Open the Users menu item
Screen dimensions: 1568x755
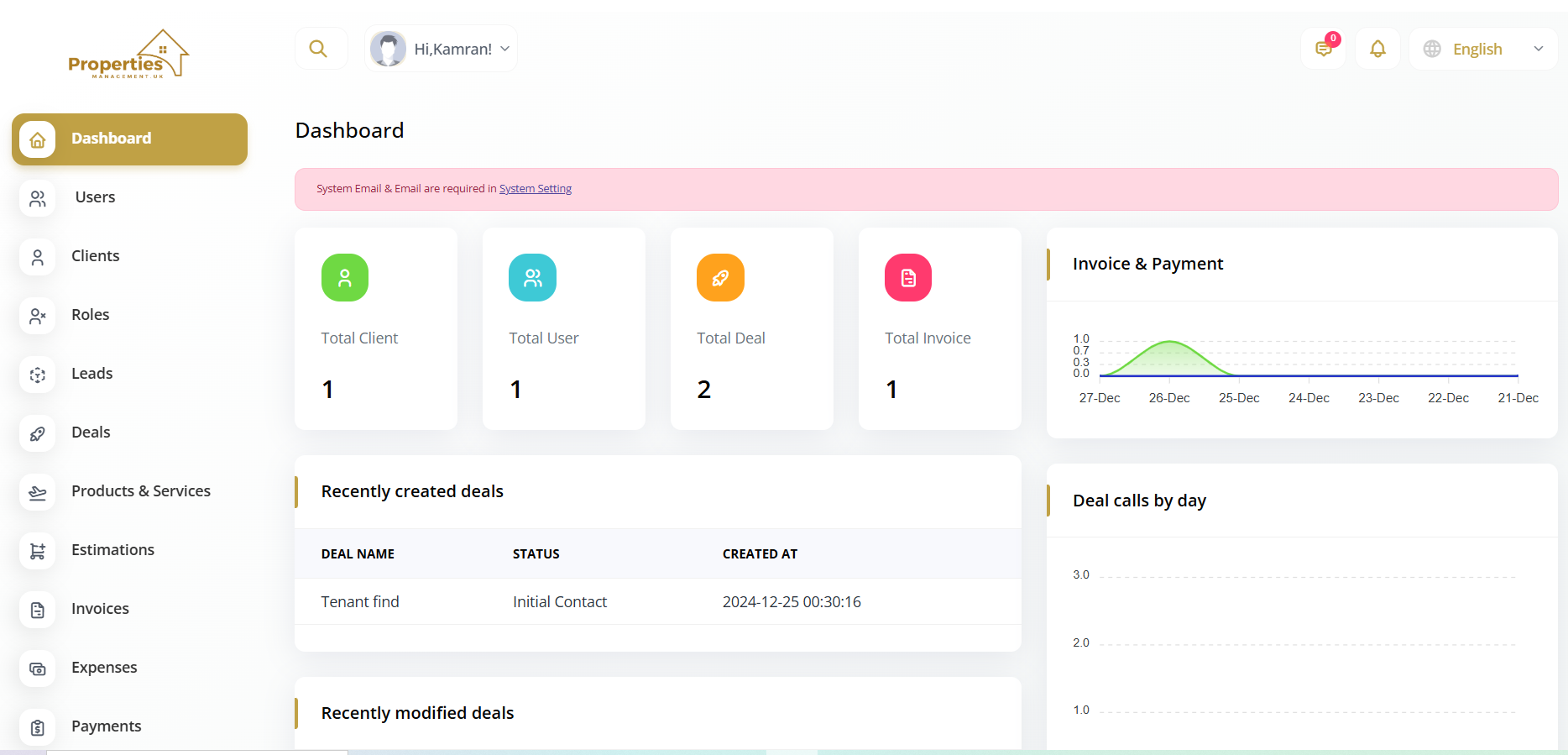(x=95, y=197)
